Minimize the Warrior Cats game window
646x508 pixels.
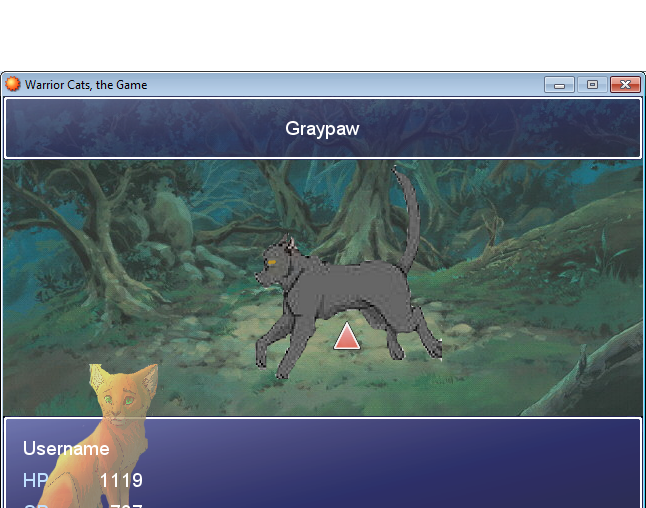tap(559, 85)
